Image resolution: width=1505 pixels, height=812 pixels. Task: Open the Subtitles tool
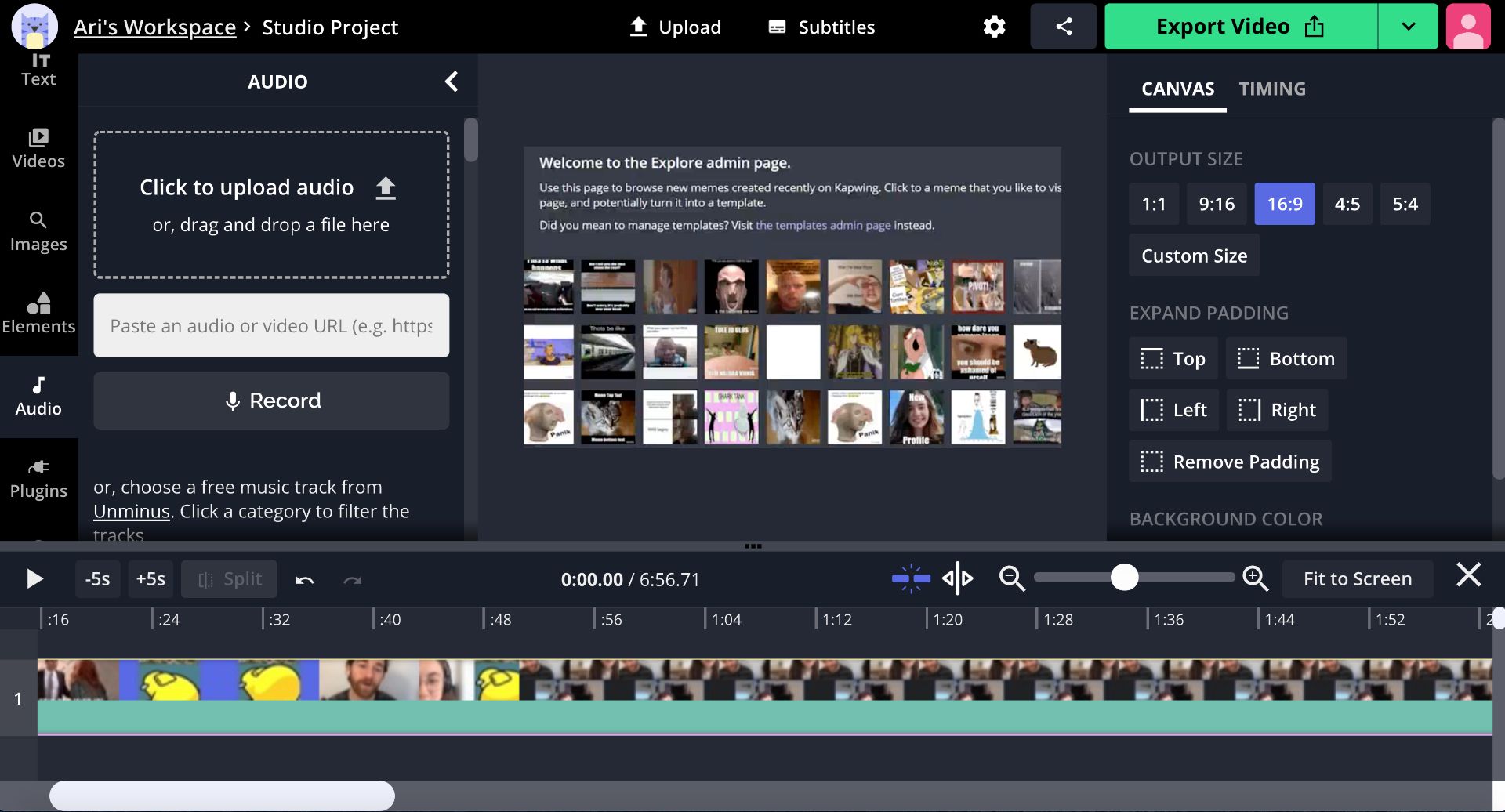pos(820,26)
